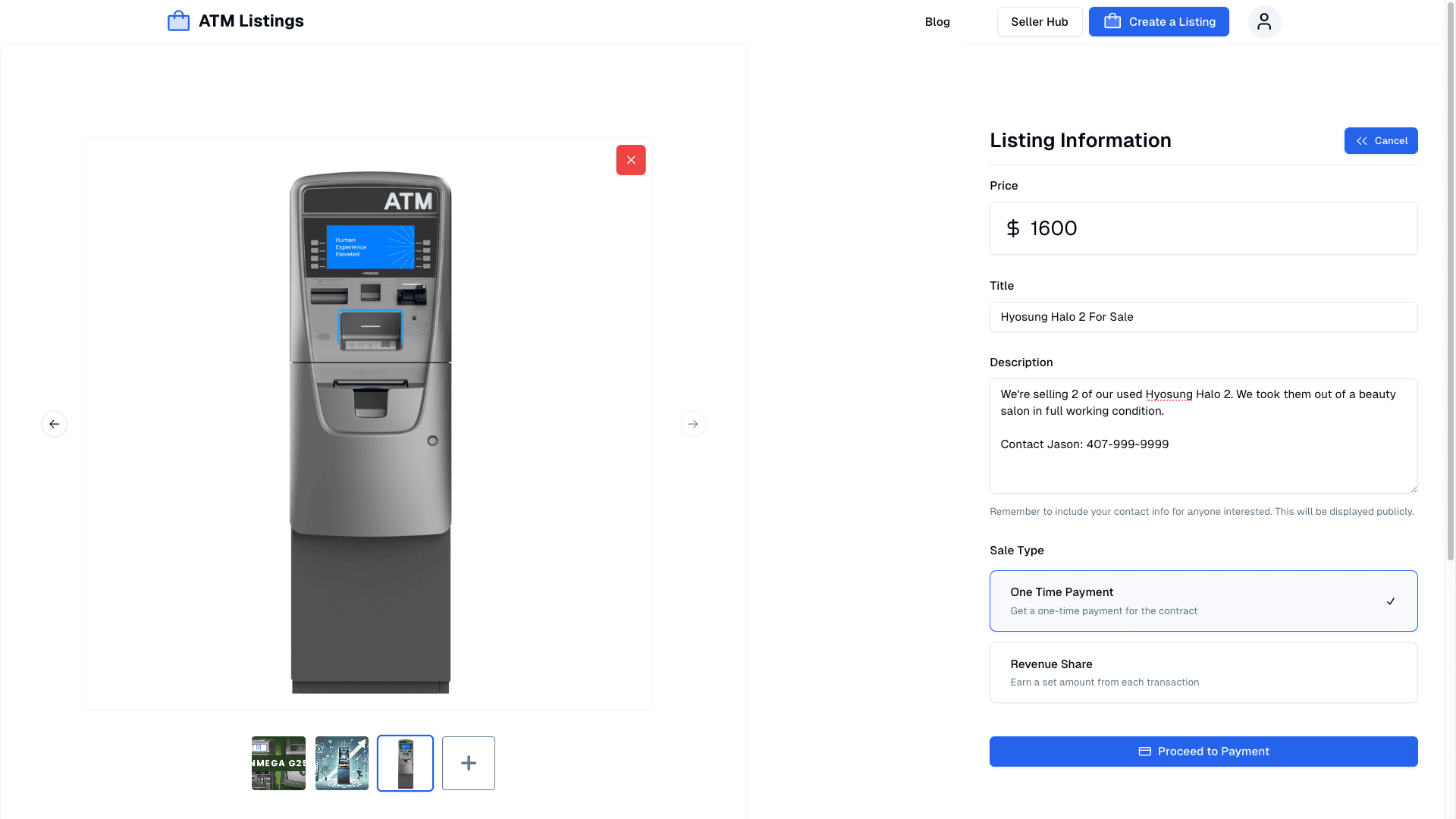Screen dimensions: 1456x819
Task: Select the One Time Payment option
Action: 1203,601
